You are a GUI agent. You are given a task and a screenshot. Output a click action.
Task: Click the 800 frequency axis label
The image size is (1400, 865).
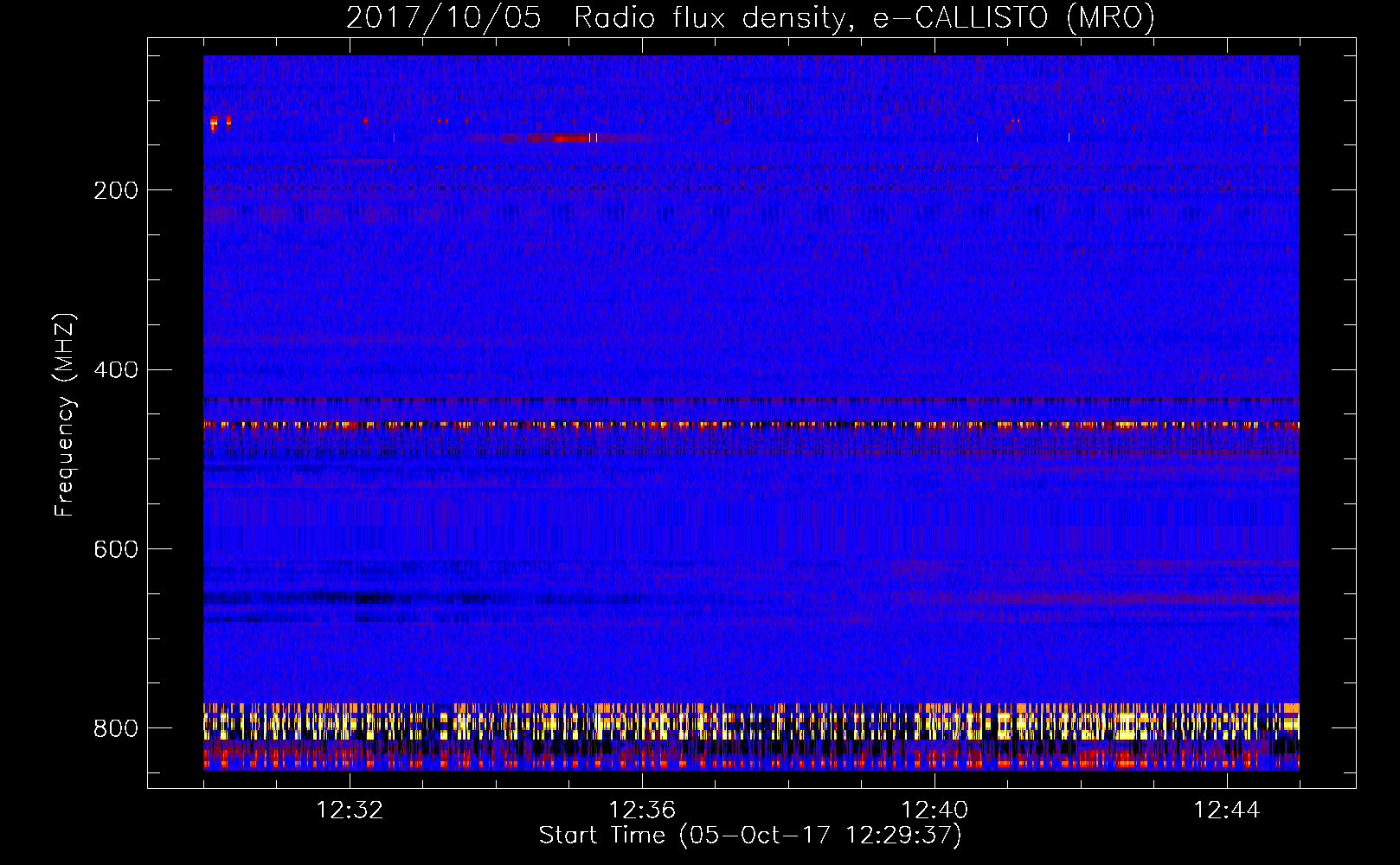(x=116, y=728)
